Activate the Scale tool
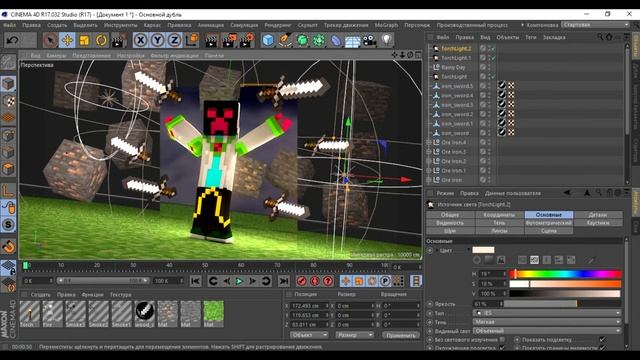The width and height of the screenshot is (640, 360). pyautogui.click(x=84, y=40)
